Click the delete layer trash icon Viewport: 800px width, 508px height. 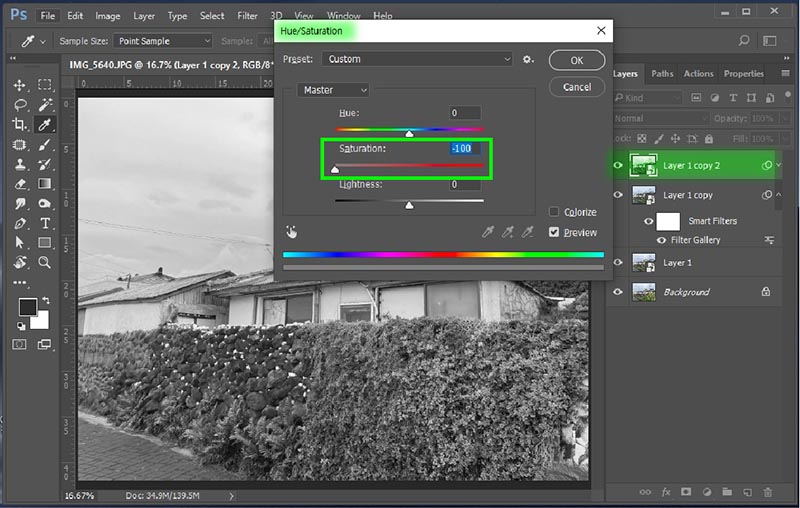pos(768,492)
